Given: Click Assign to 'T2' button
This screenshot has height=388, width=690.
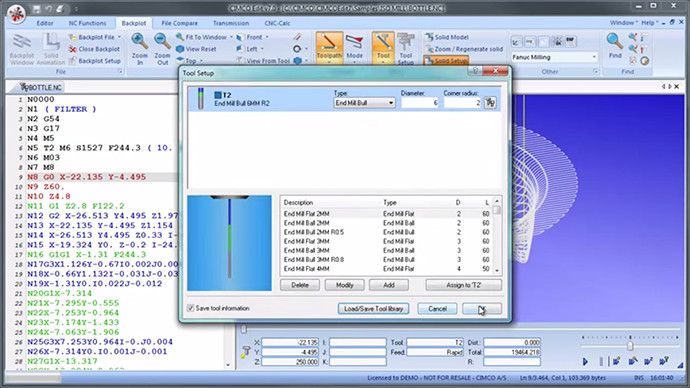Looking at the screenshot, I should point(463,285).
